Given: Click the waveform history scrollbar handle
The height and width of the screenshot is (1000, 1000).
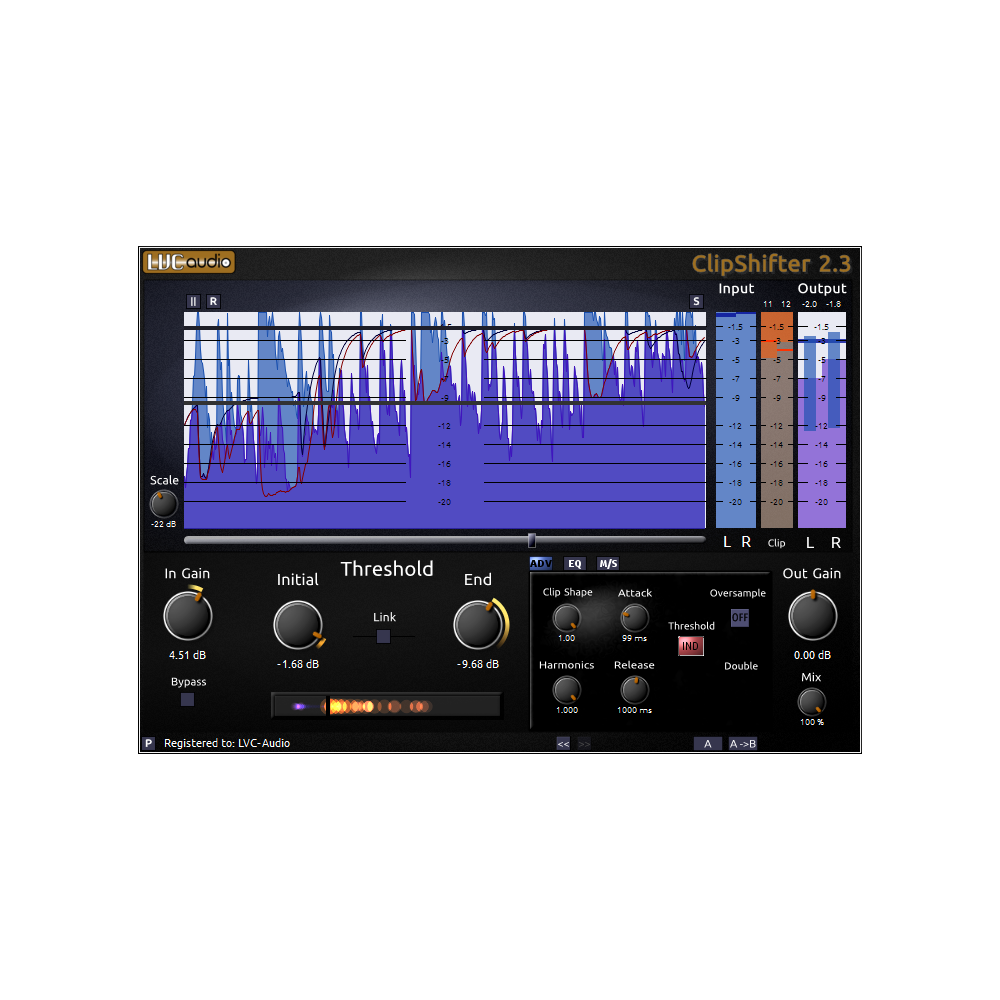Looking at the screenshot, I should click(x=532, y=539).
